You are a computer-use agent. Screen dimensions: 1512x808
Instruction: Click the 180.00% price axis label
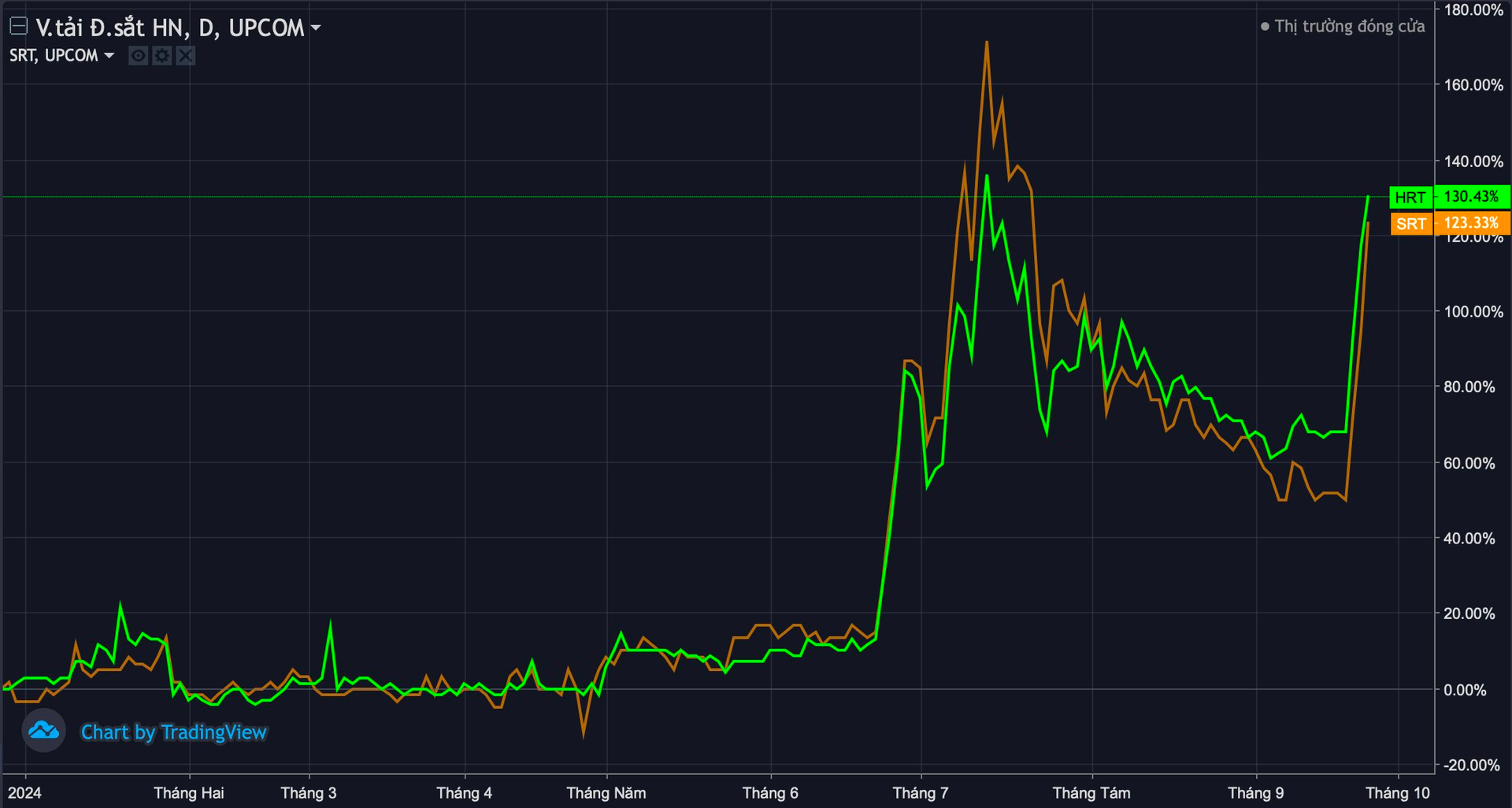coord(1473,10)
